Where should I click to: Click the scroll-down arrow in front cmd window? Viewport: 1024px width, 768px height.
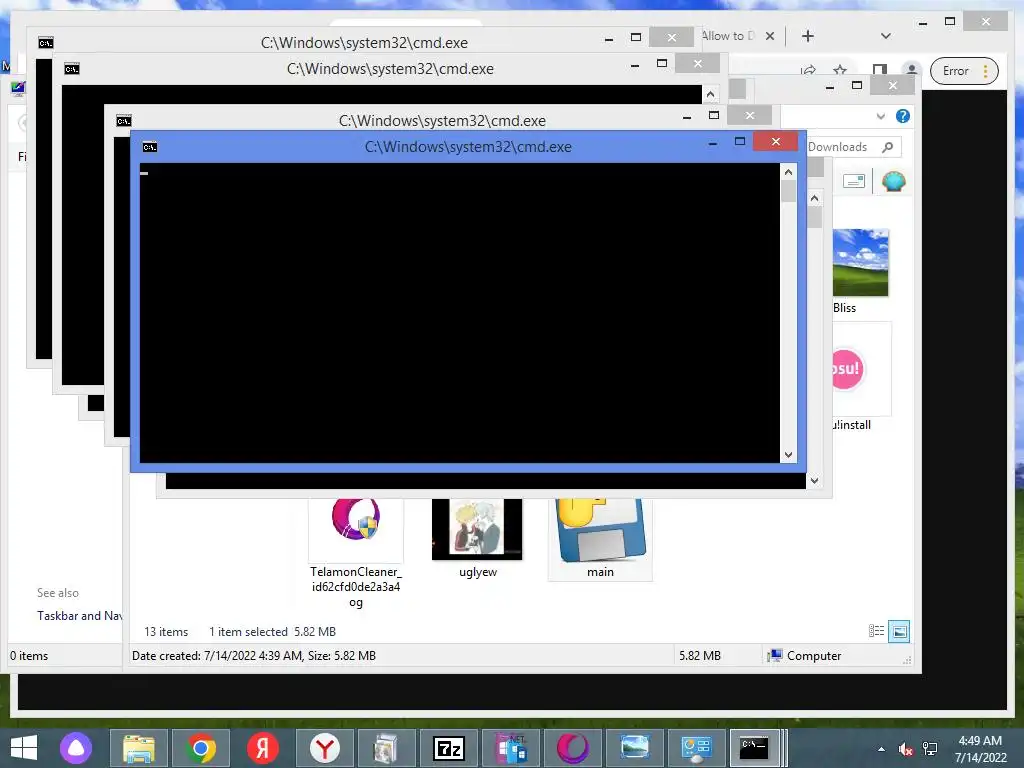point(788,455)
